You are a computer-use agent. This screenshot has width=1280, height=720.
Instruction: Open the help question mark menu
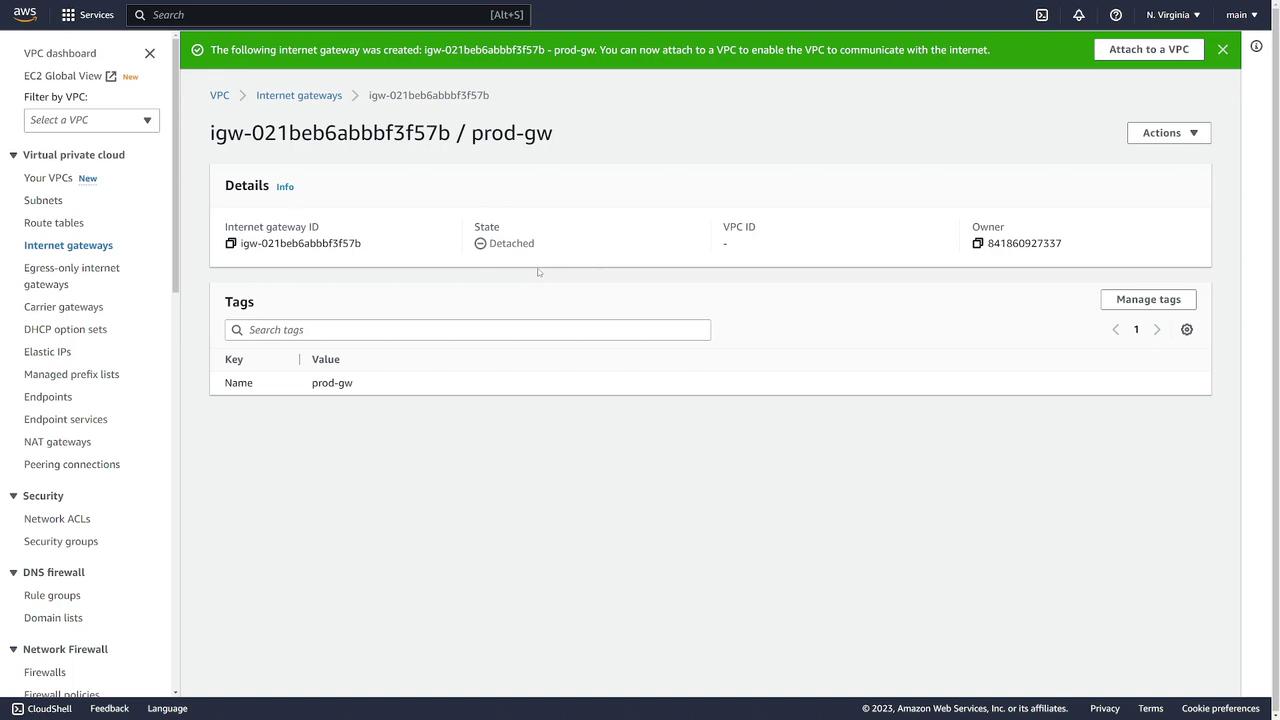pyautogui.click(x=1116, y=15)
